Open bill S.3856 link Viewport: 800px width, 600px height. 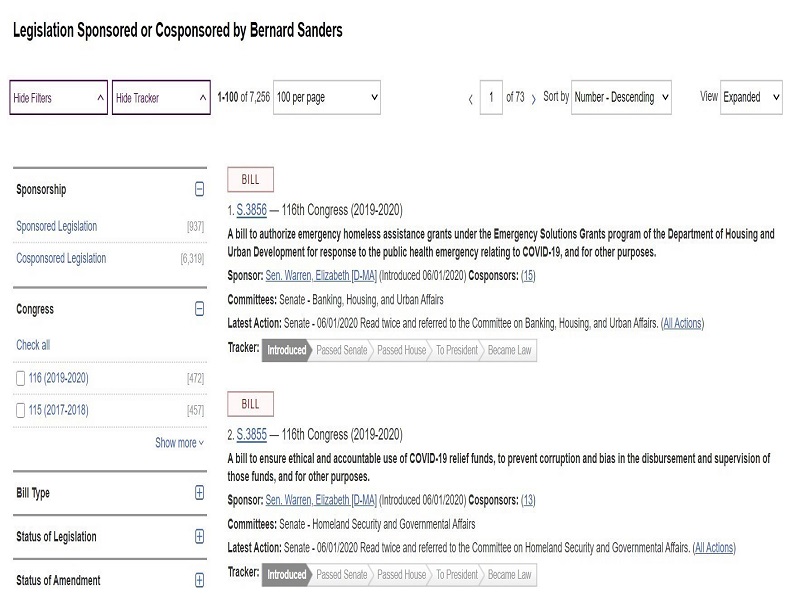click(x=252, y=210)
